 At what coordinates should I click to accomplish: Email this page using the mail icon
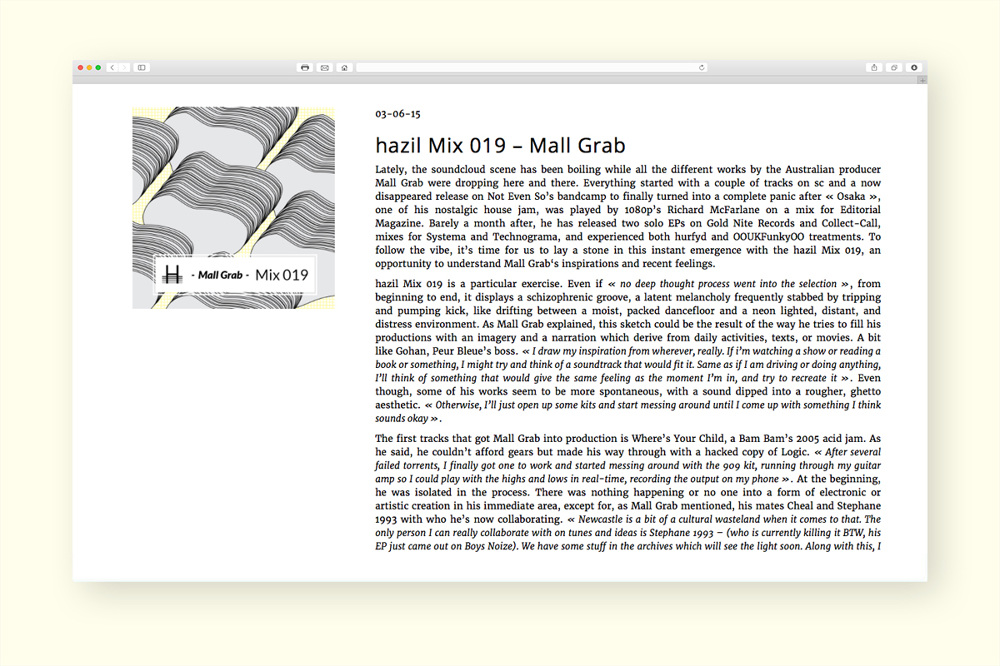click(x=324, y=68)
